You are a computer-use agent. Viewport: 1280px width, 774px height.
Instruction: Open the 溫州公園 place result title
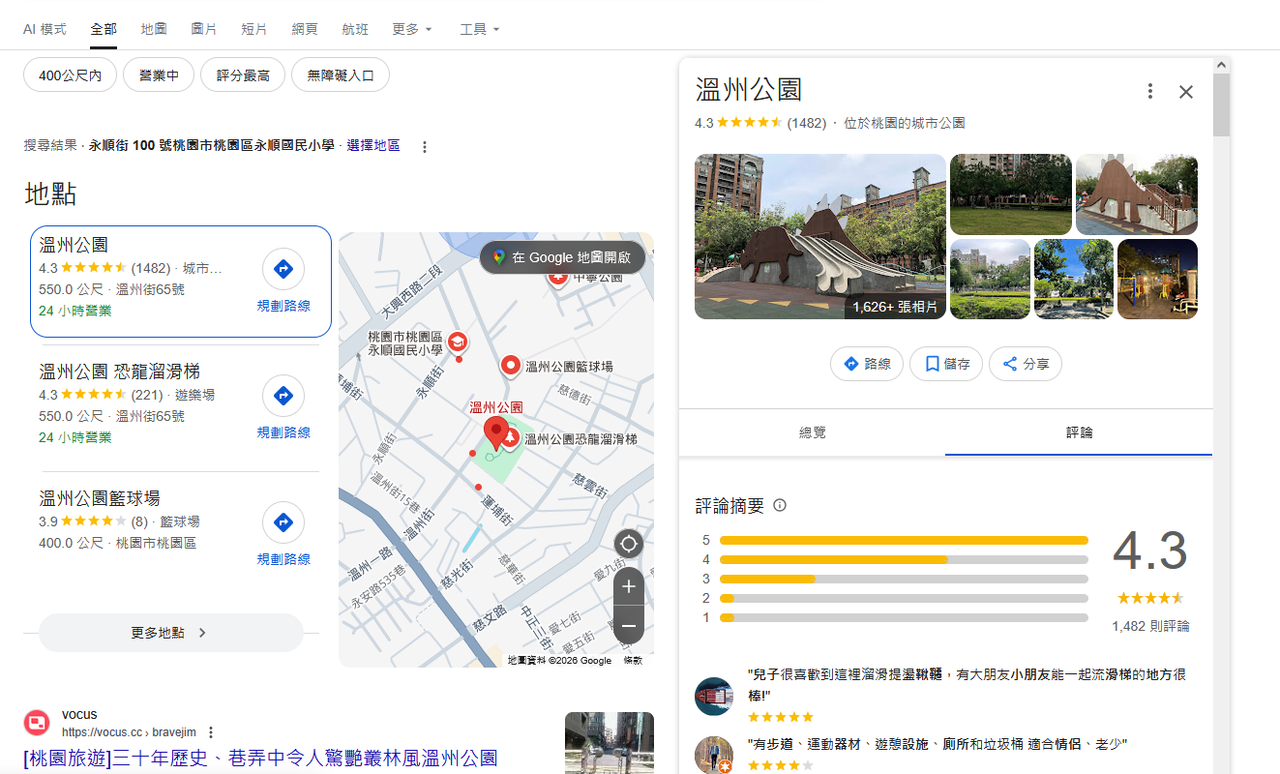(74, 245)
